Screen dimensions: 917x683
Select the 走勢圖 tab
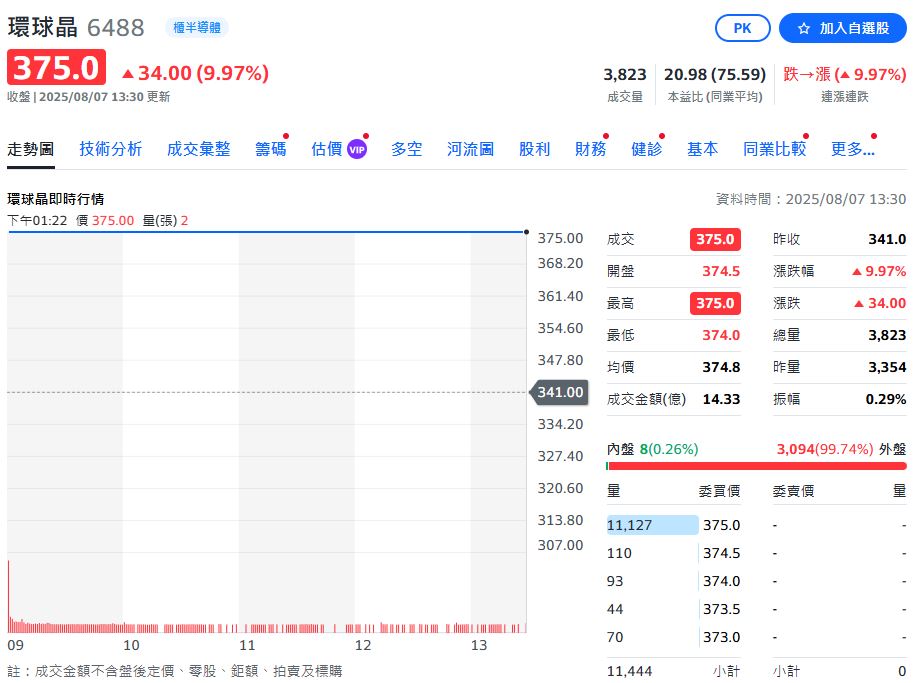30,149
